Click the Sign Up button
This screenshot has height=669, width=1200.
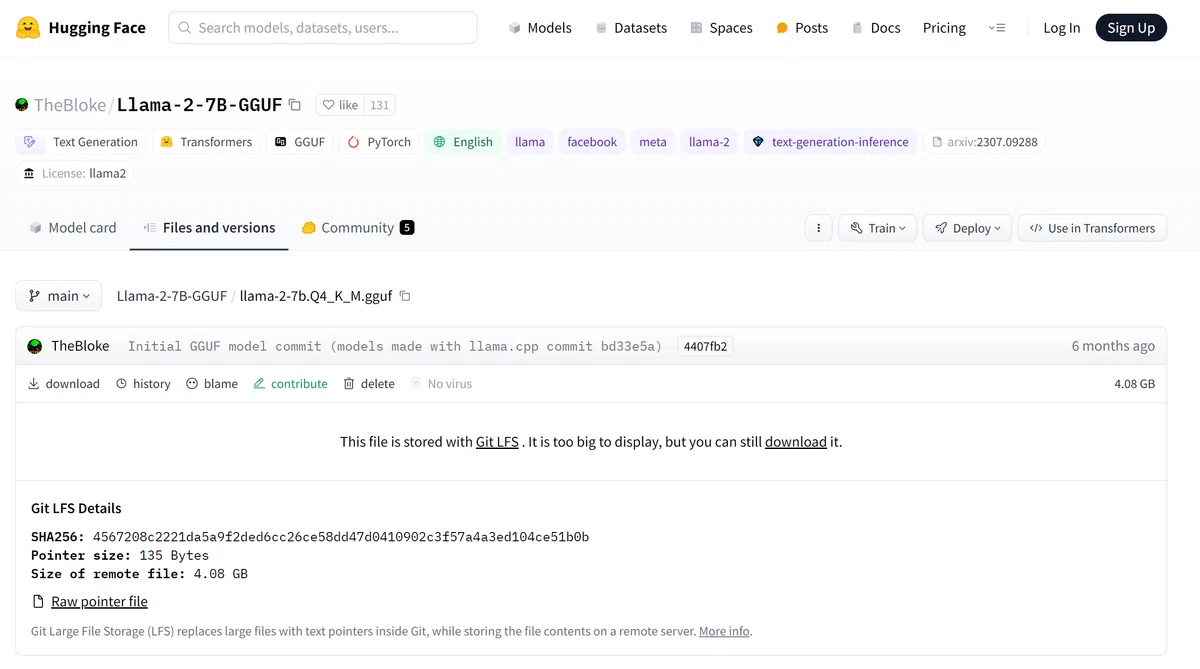click(x=1131, y=28)
